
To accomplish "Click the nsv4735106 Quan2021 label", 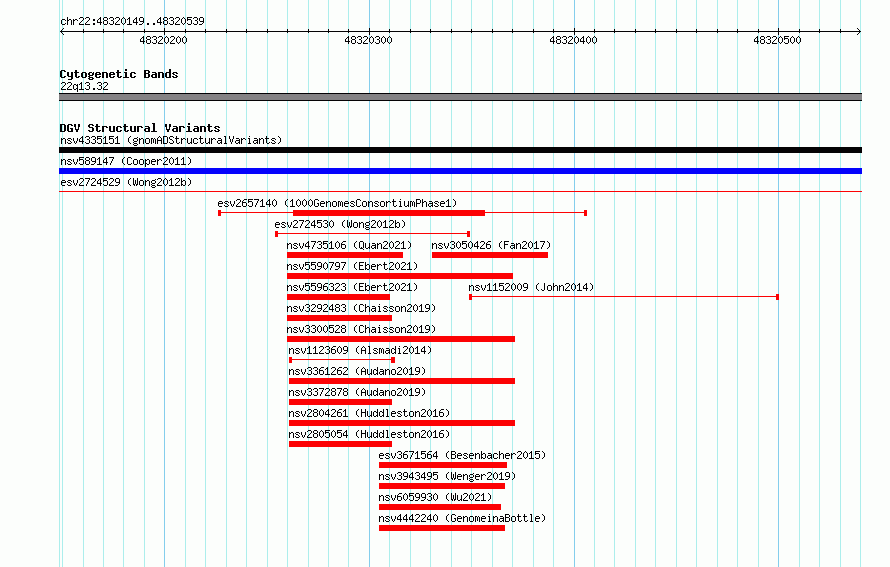I will (x=349, y=245).
